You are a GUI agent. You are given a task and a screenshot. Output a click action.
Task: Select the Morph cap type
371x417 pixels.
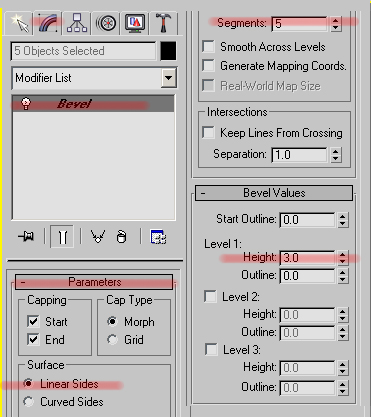click(x=112, y=321)
